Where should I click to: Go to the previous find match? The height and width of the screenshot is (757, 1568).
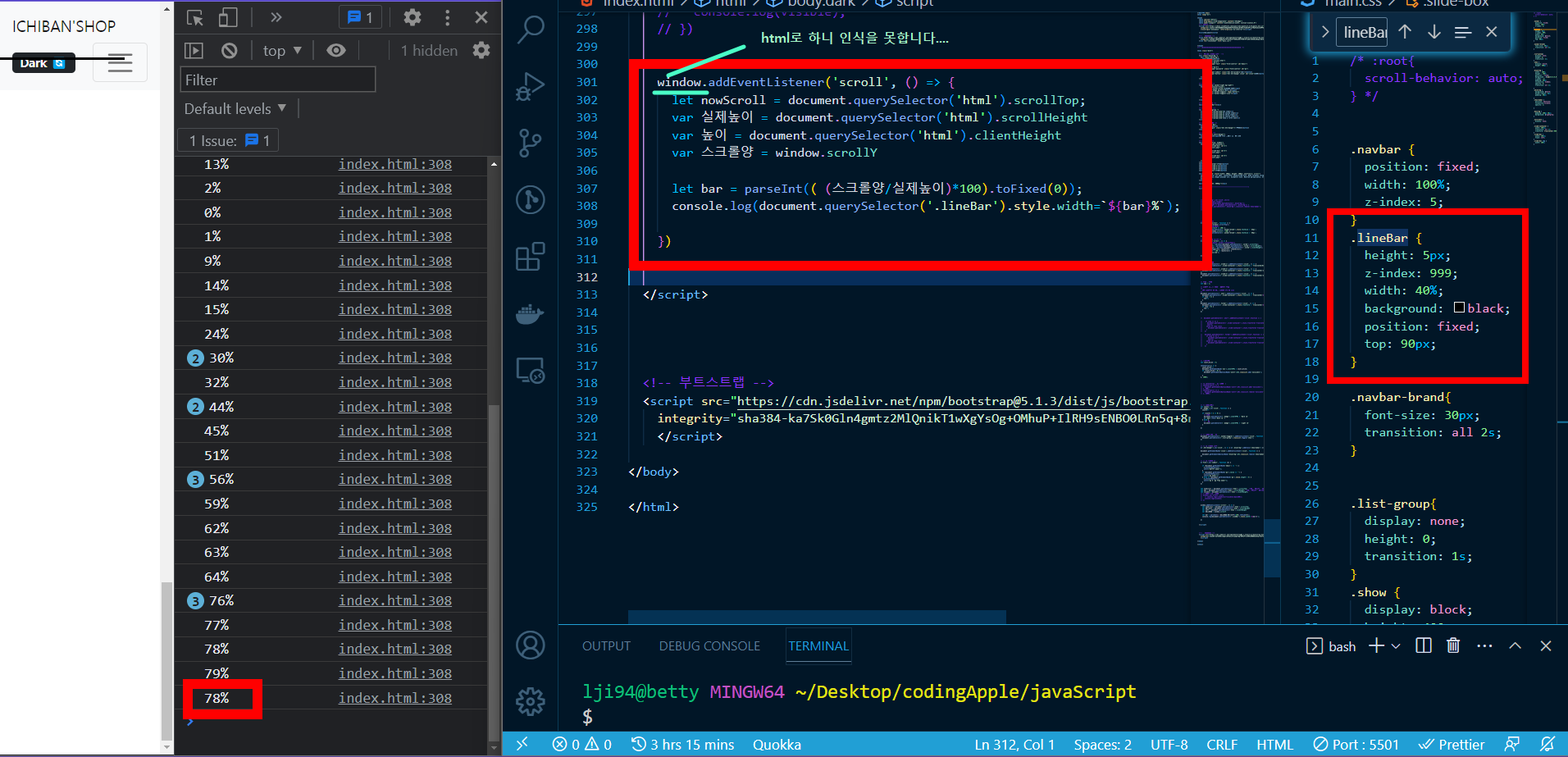1405,32
